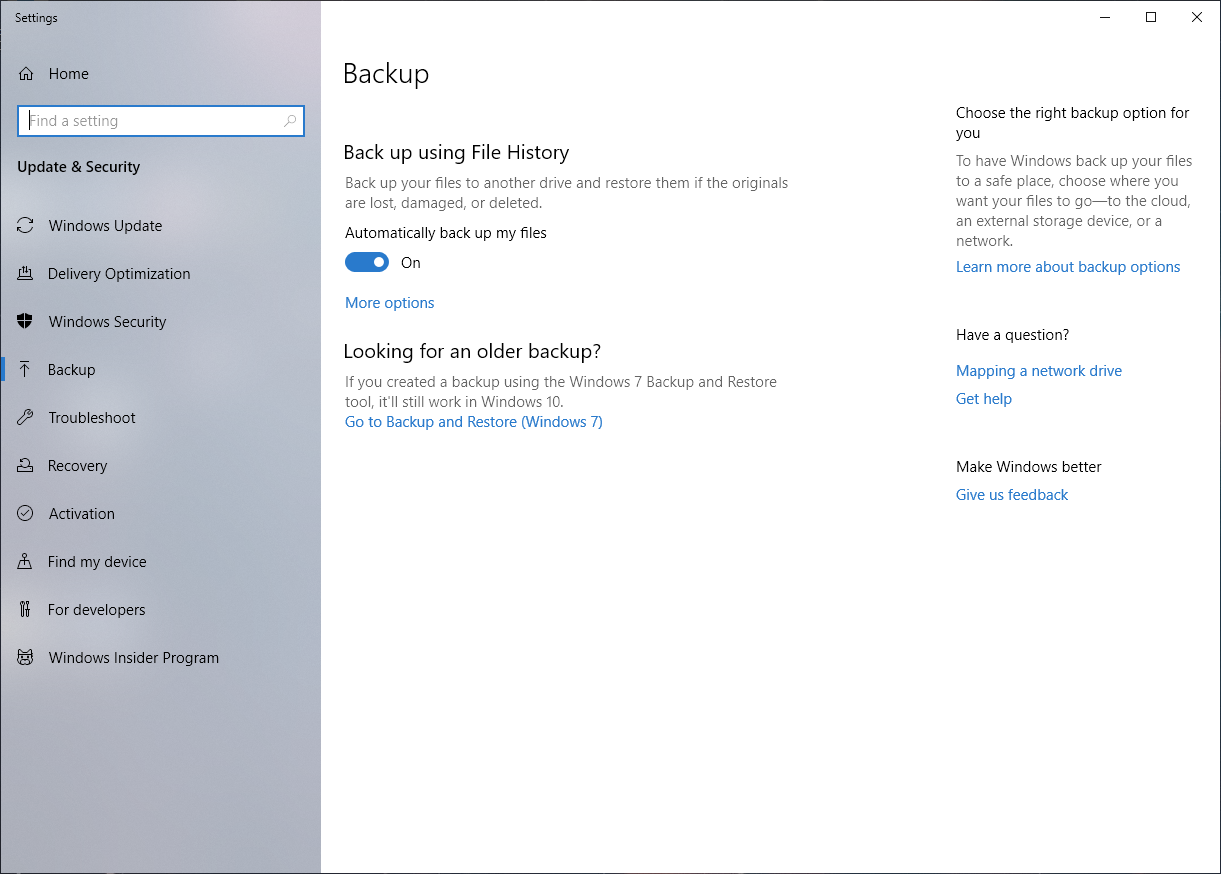
Task: Click the Backup page heading
Action: coord(386,74)
